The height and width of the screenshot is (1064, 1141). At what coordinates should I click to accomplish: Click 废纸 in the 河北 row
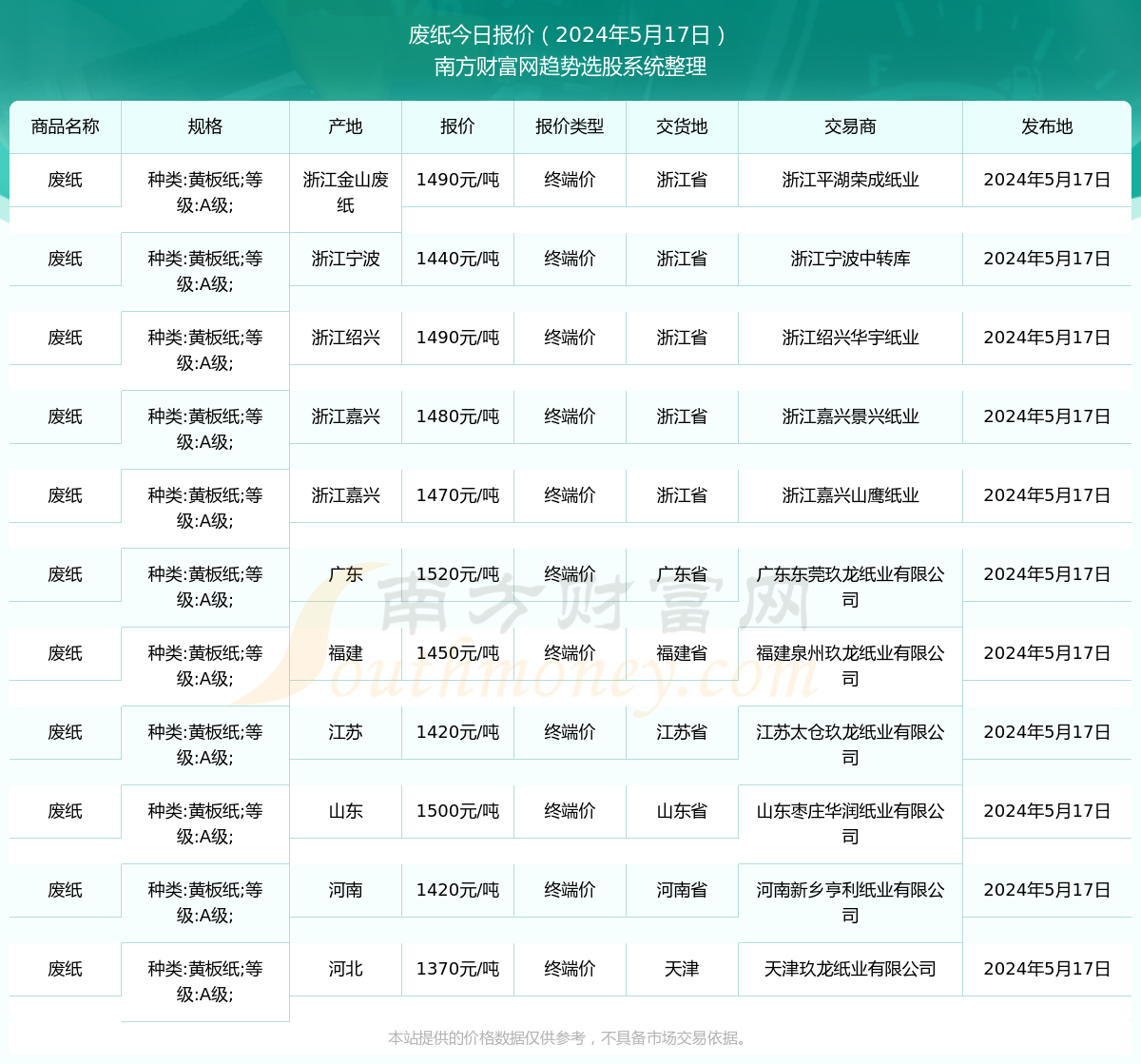click(x=66, y=969)
